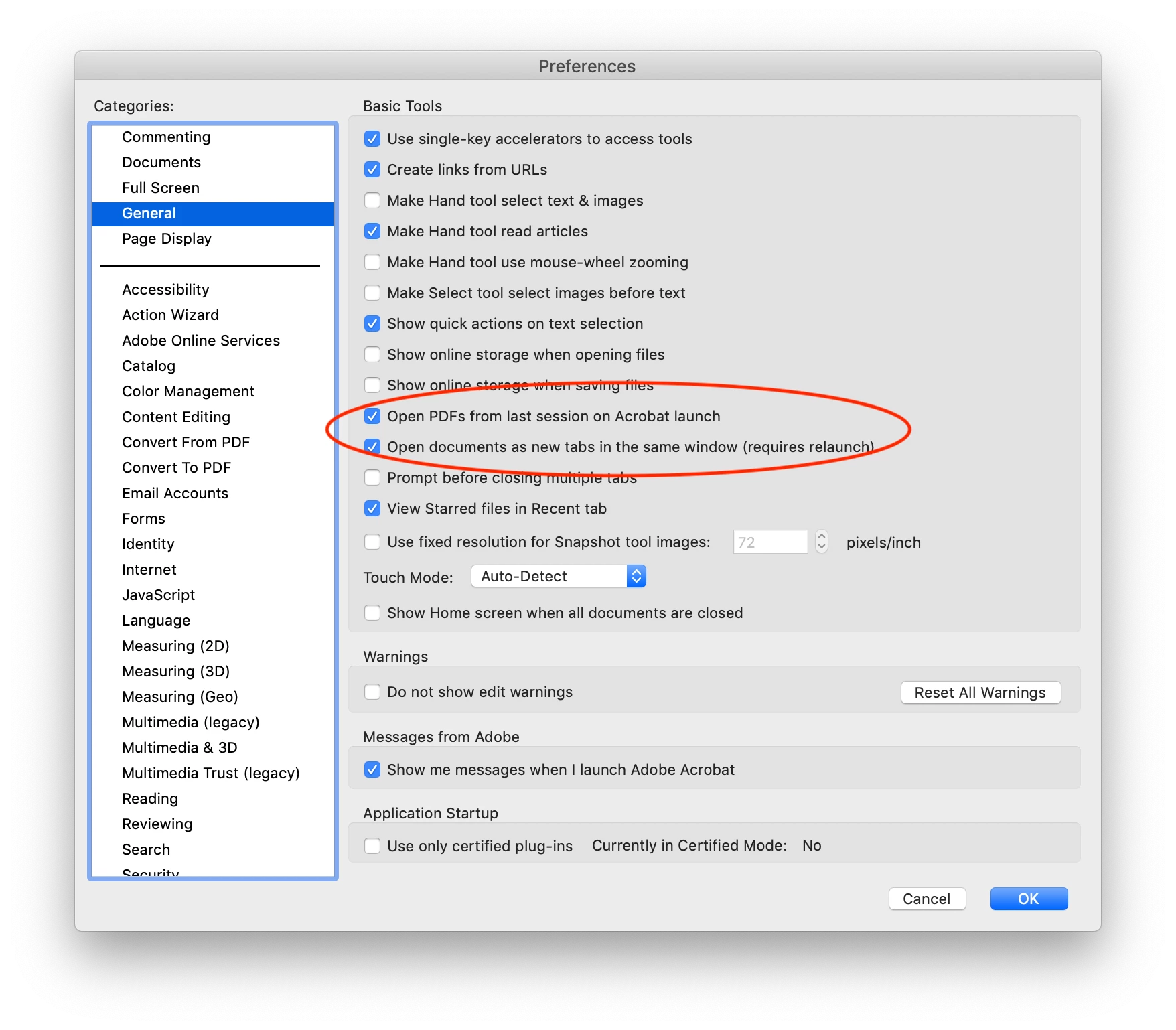Select the General category
The height and width of the screenshot is (1030, 1176).
(213, 213)
